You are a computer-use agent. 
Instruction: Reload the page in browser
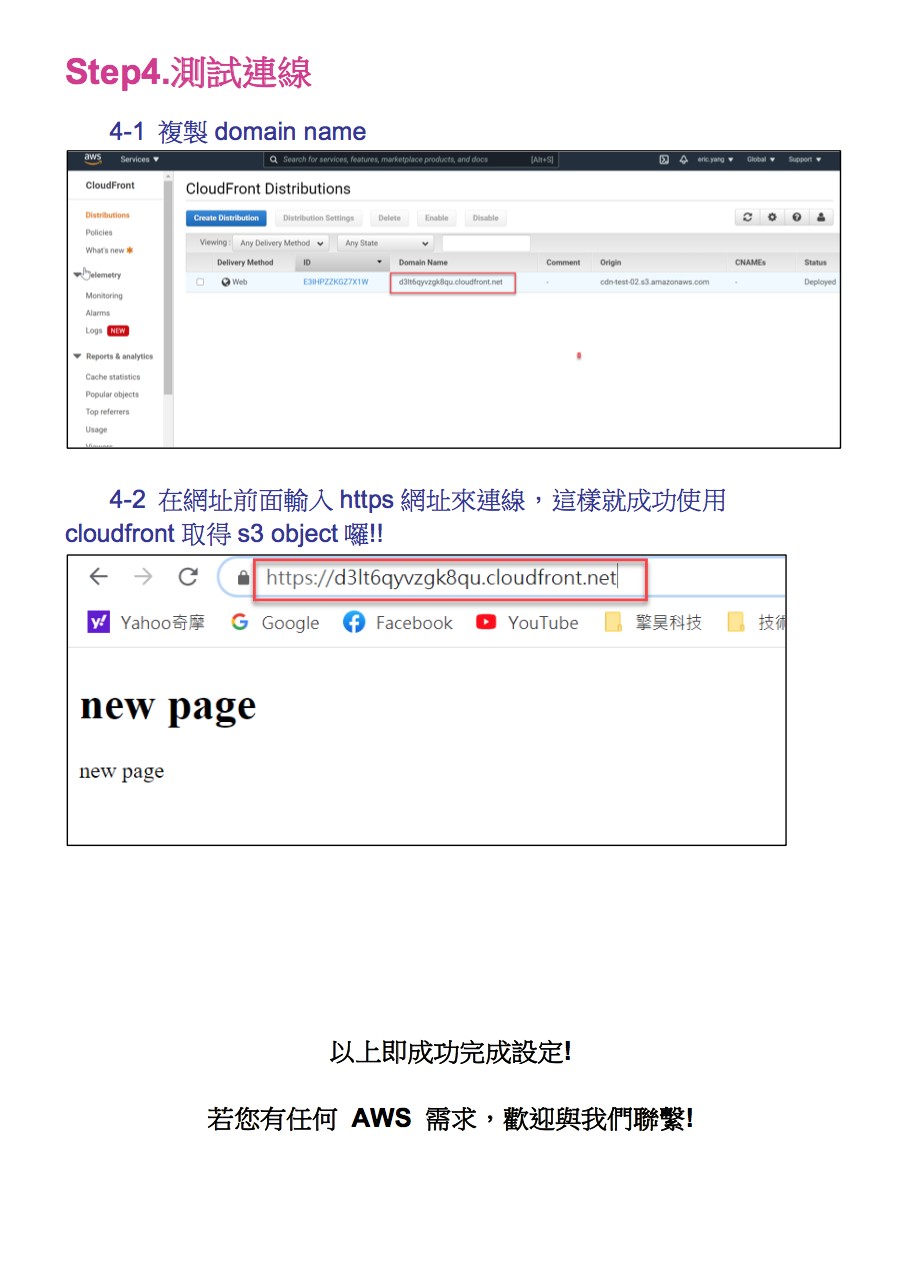coord(188,577)
